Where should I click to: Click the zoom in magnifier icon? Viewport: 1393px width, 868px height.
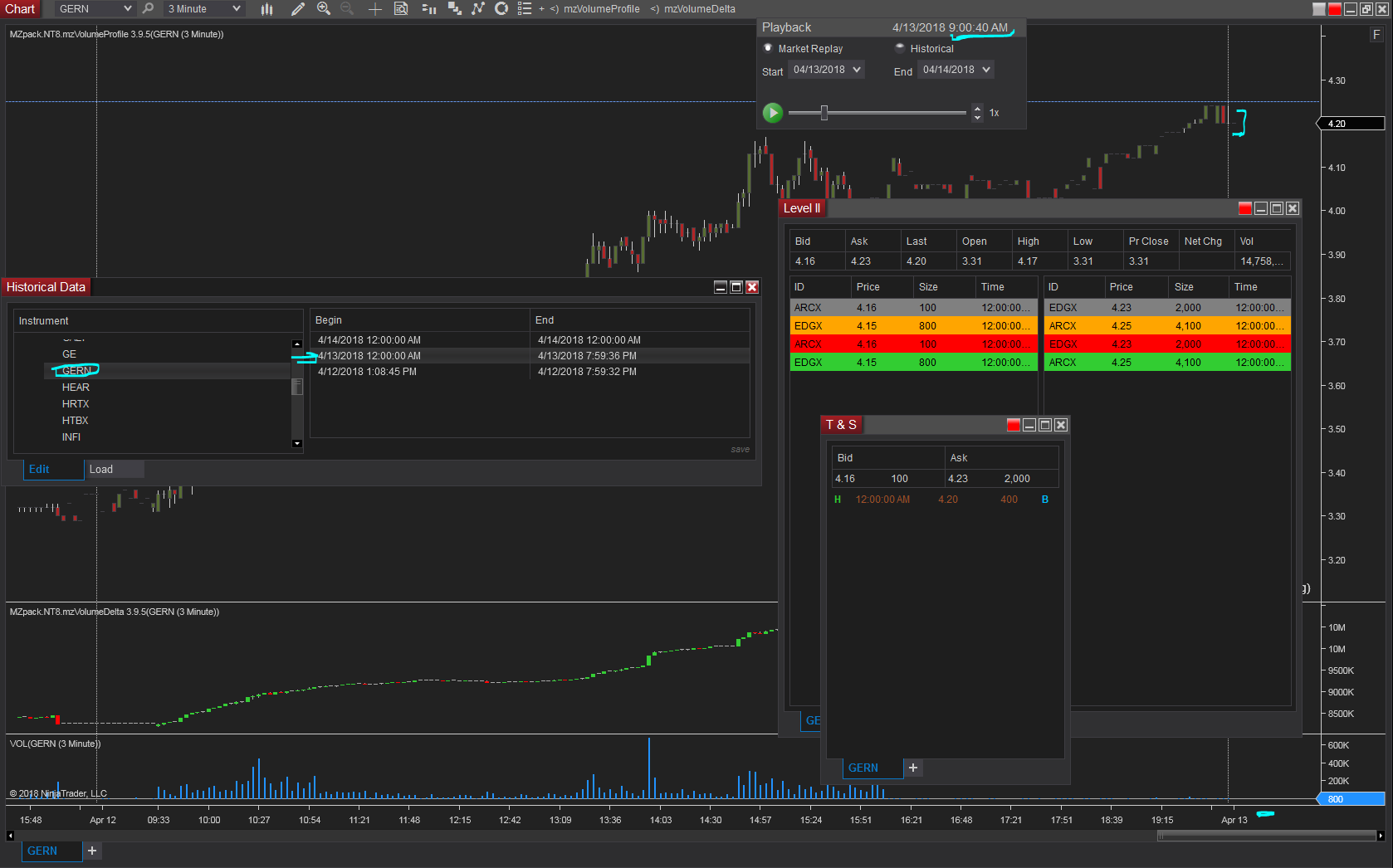(x=324, y=8)
